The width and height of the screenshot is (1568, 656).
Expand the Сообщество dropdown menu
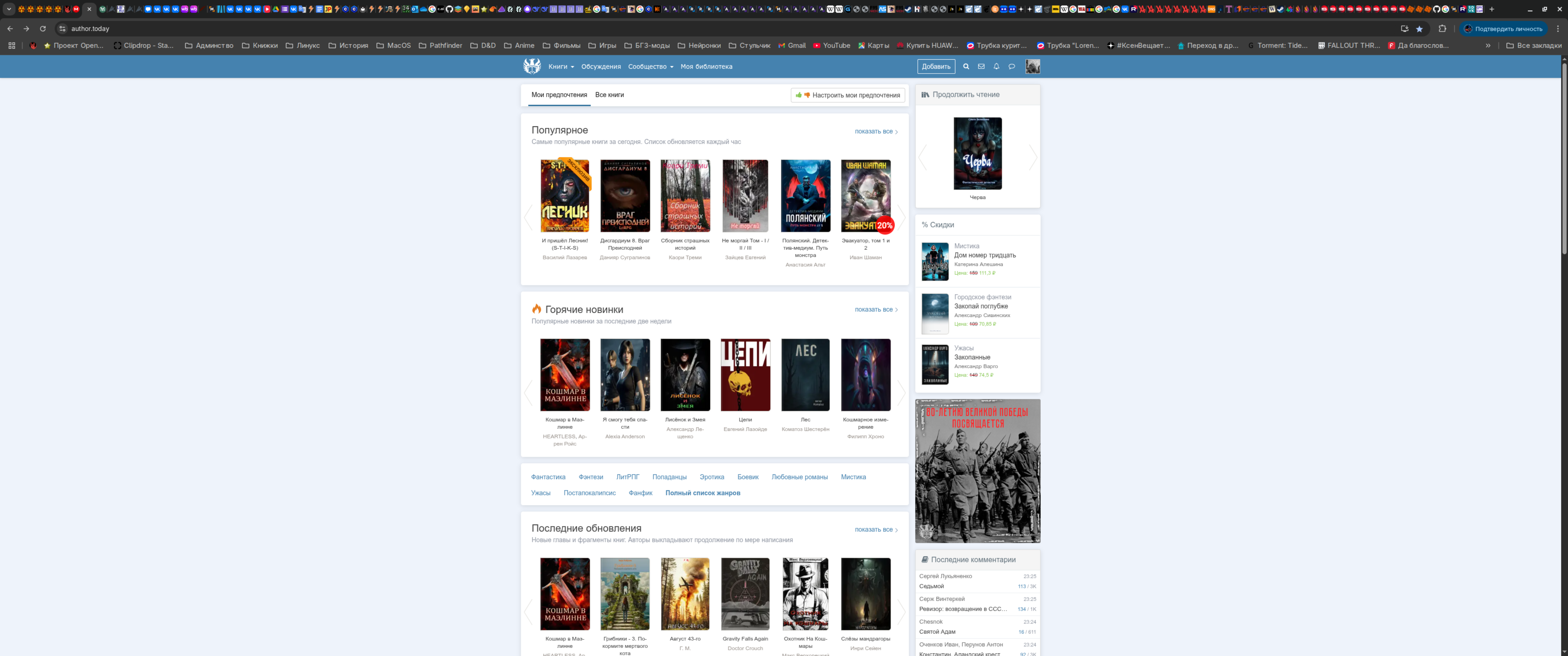[x=651, y=66]
